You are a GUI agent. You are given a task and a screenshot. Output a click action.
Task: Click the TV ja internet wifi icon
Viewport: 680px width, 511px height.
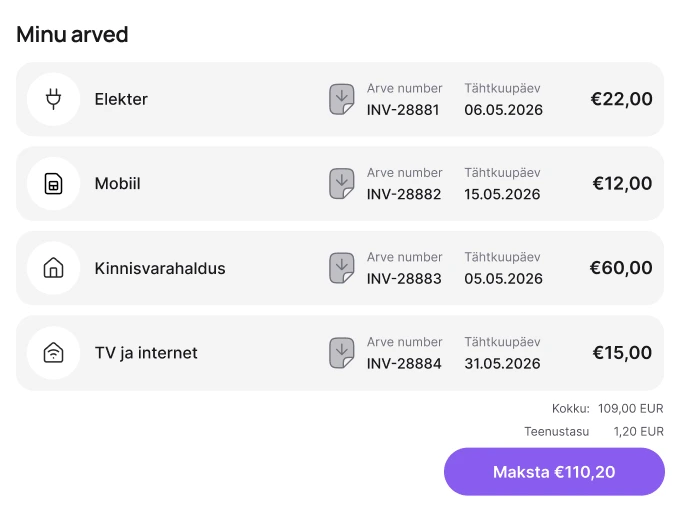(53, 353)
